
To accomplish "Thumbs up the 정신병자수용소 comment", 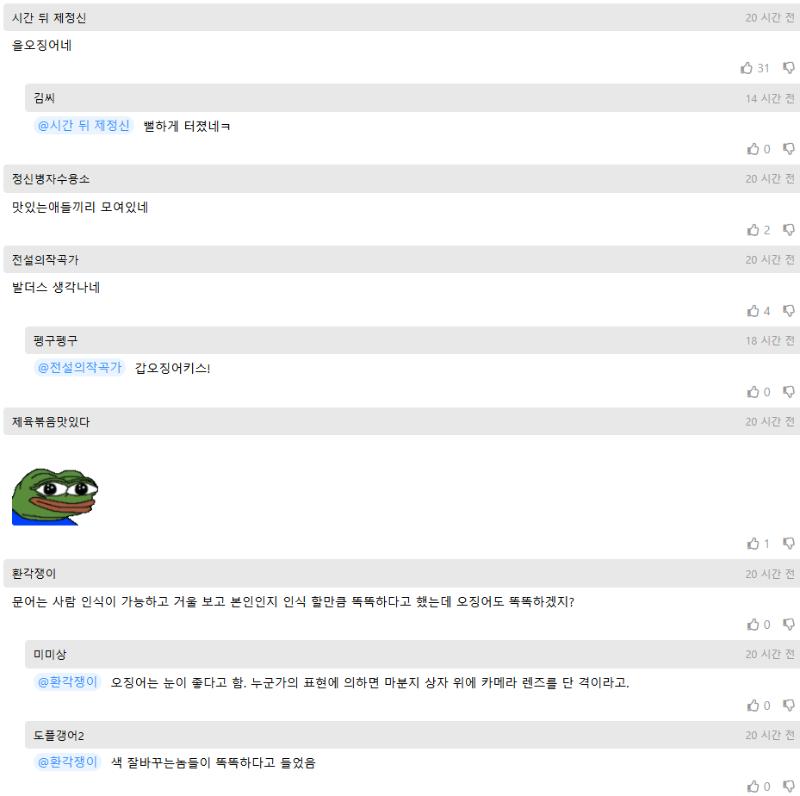I will (753, 230).
